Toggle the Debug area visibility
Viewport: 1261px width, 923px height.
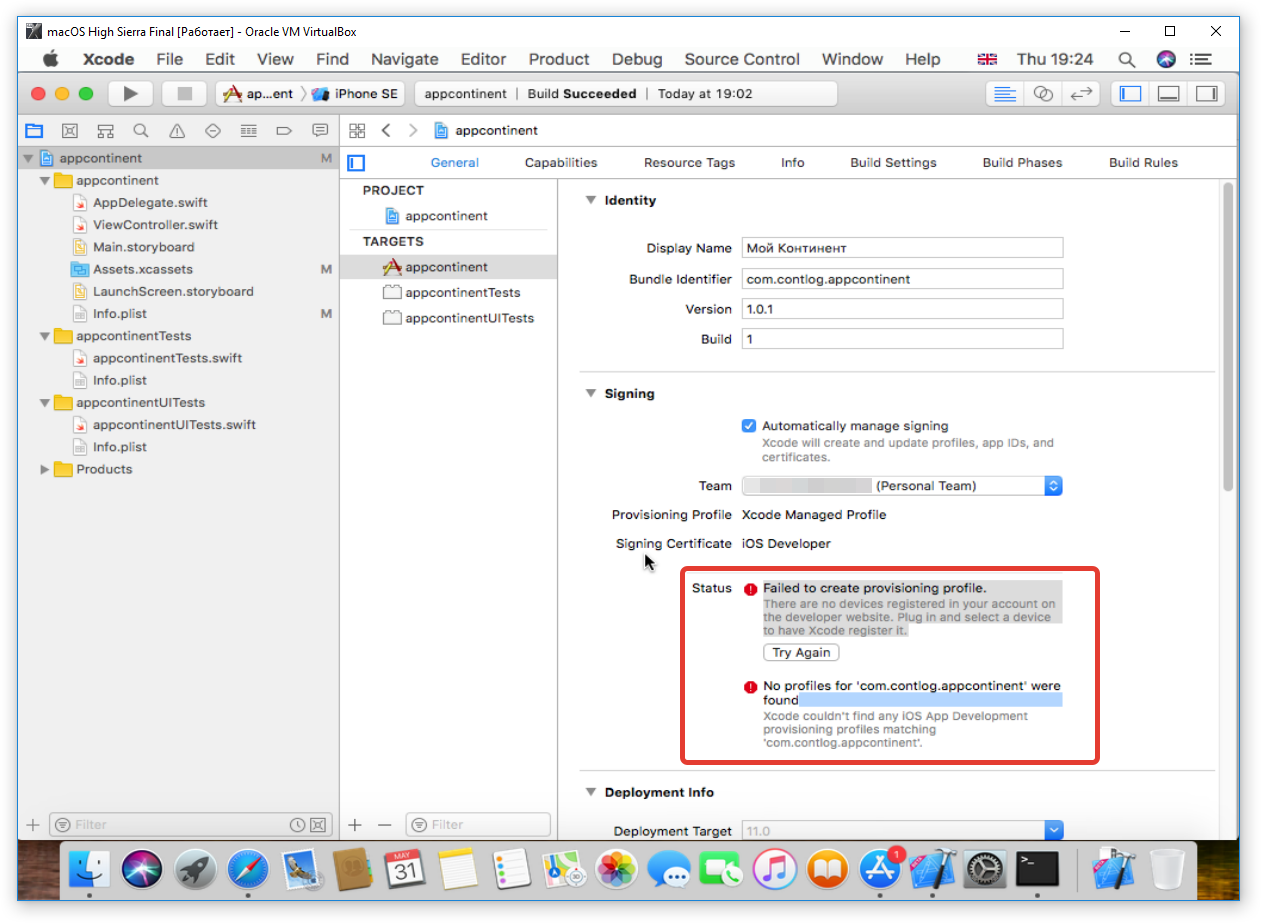click(1168, 94)
